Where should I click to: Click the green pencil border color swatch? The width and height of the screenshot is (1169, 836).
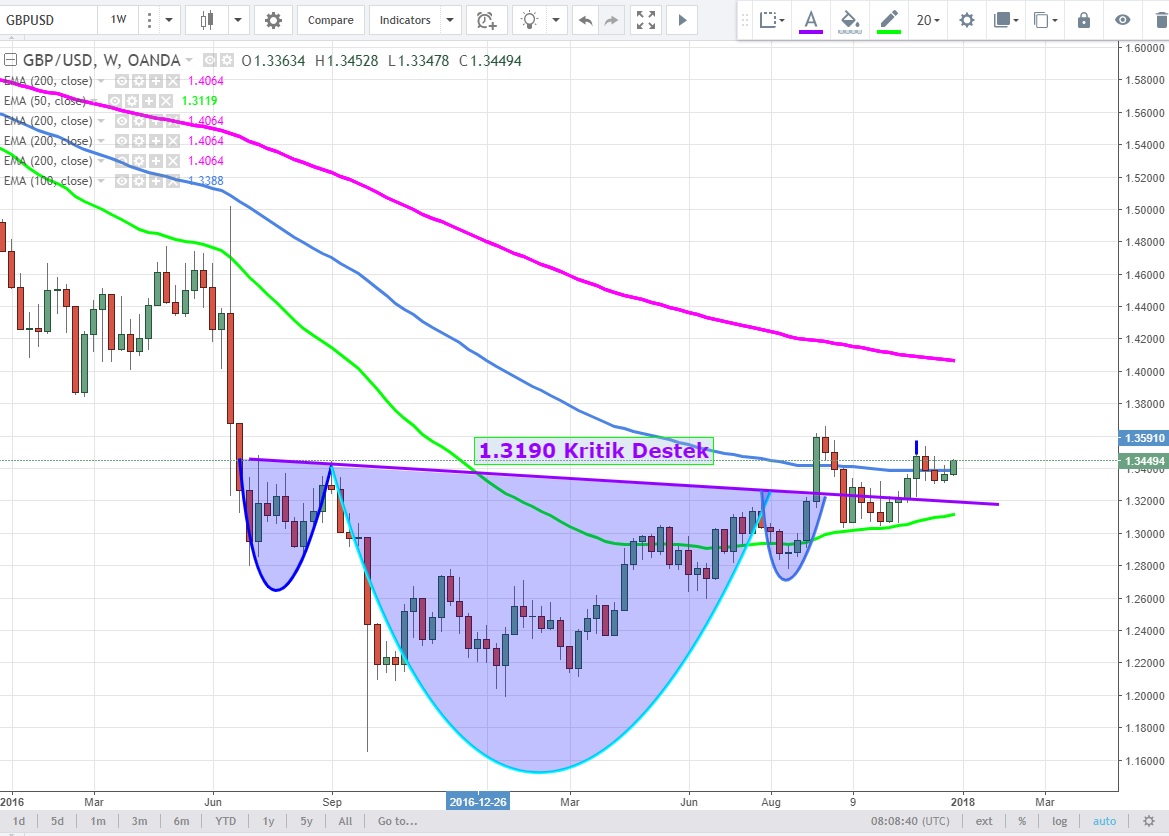pos(888,20)
